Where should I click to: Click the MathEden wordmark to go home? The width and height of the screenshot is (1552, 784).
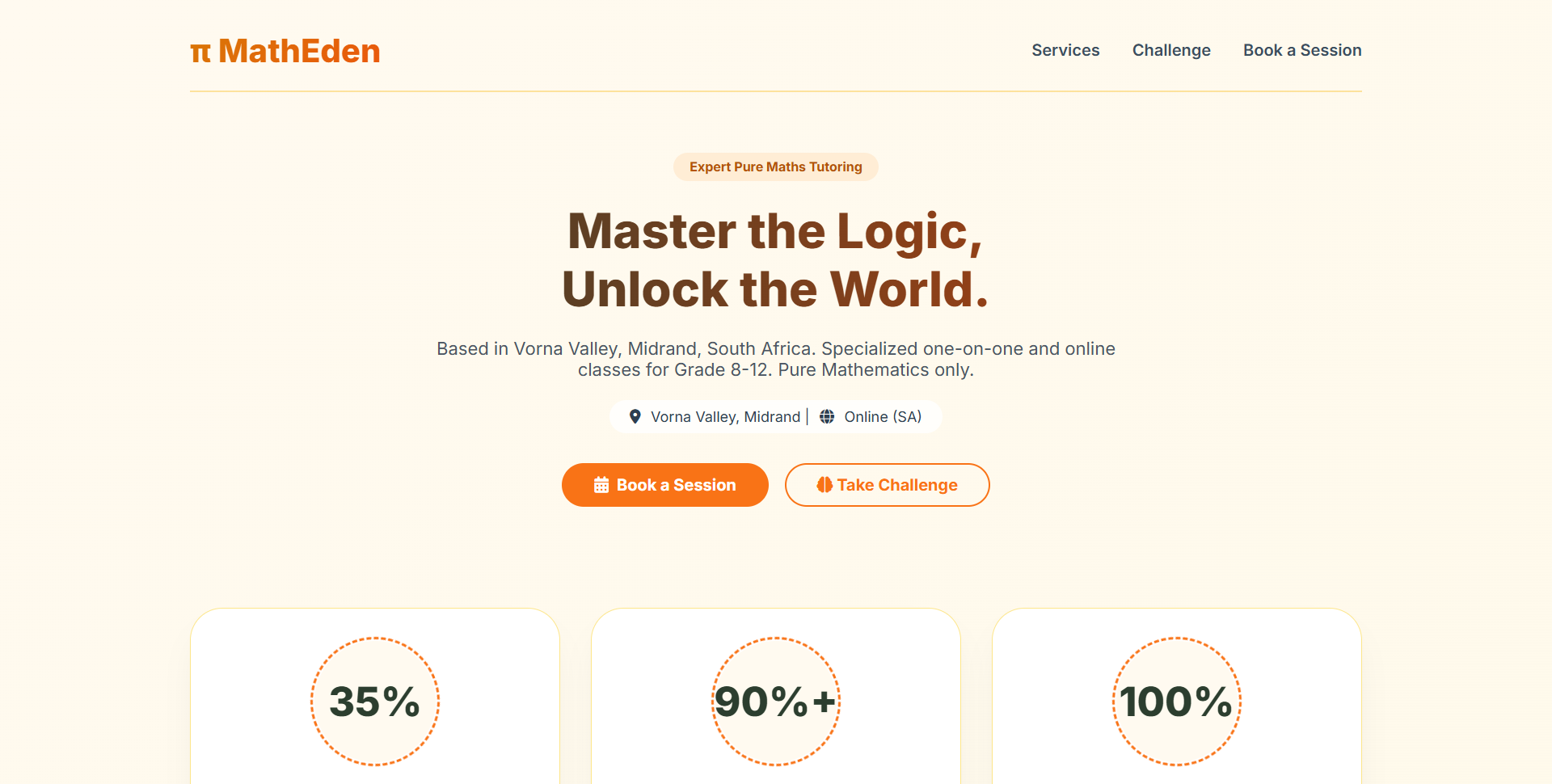300,51
